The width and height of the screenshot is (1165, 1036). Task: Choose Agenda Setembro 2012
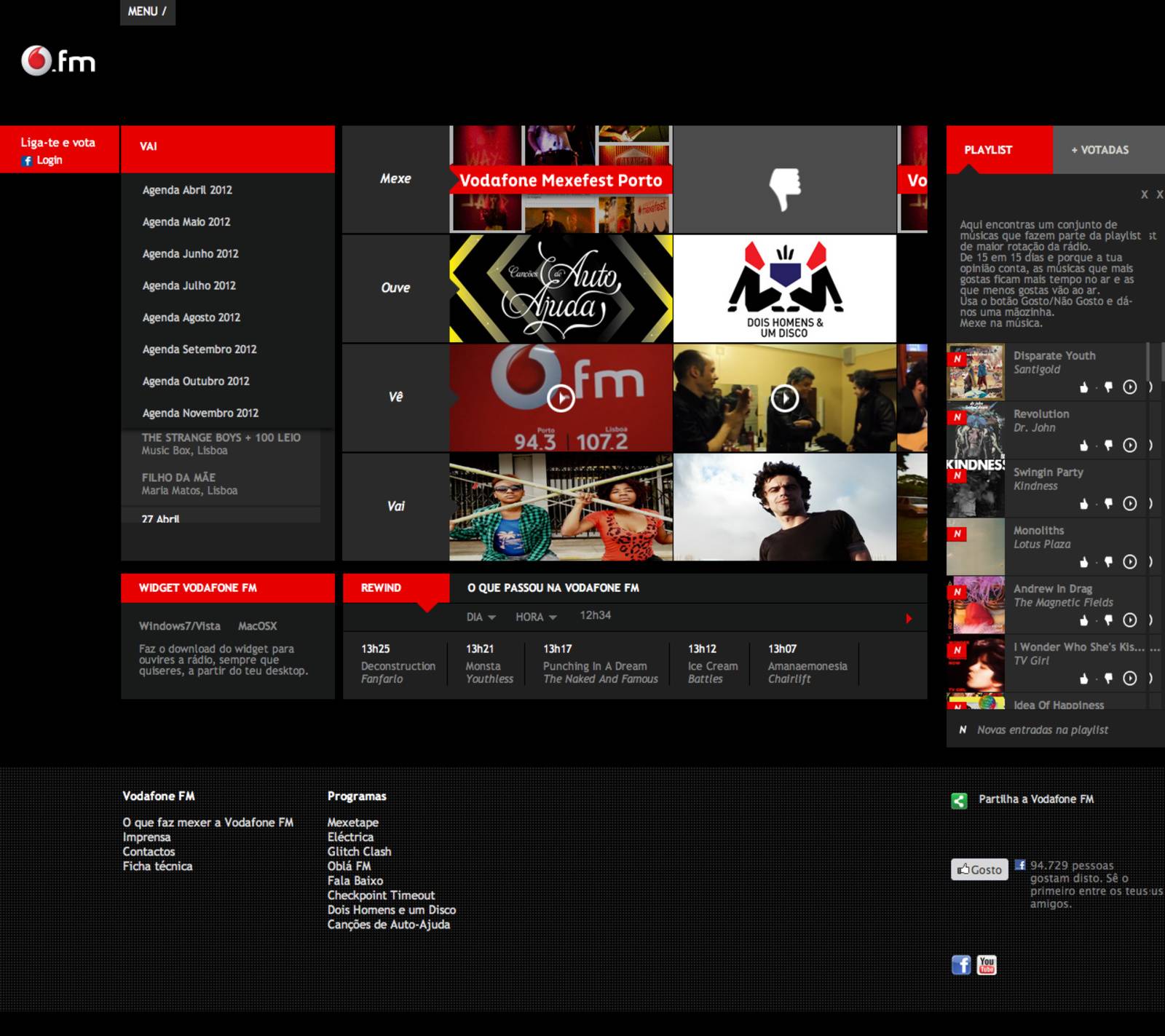tap(200, 350)
